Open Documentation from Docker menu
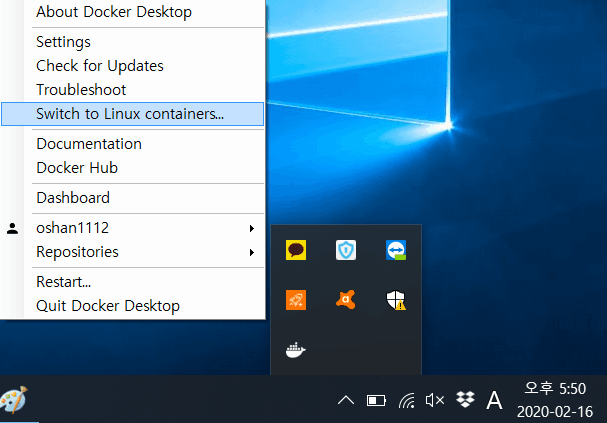Image resolution: width=607 pixels, height=423 pixels. tap(132, 144)
